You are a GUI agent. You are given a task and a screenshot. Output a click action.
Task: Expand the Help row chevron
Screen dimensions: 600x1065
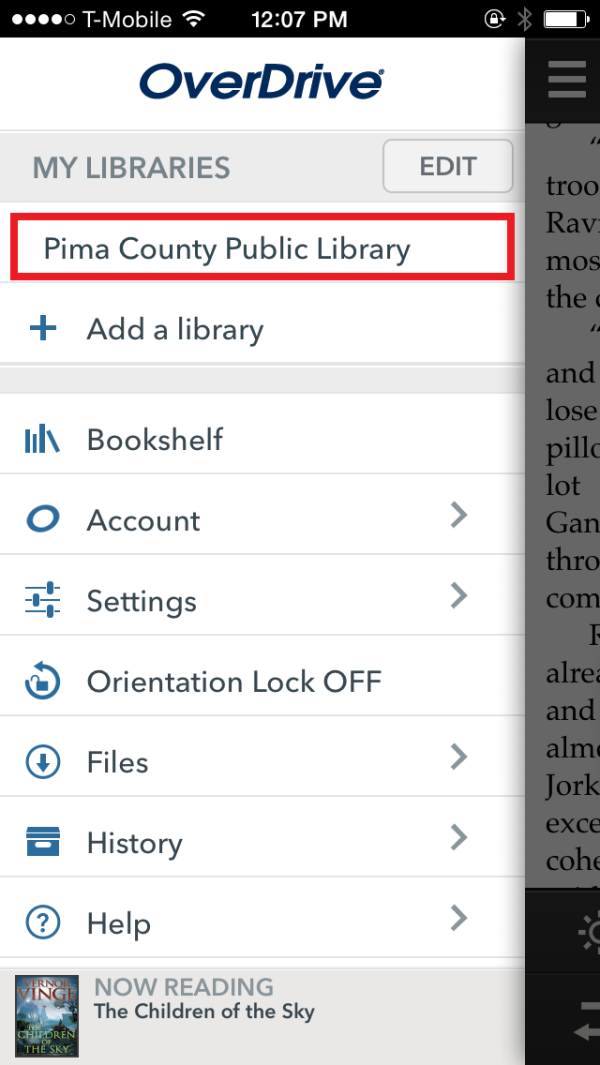click(458, 918)
